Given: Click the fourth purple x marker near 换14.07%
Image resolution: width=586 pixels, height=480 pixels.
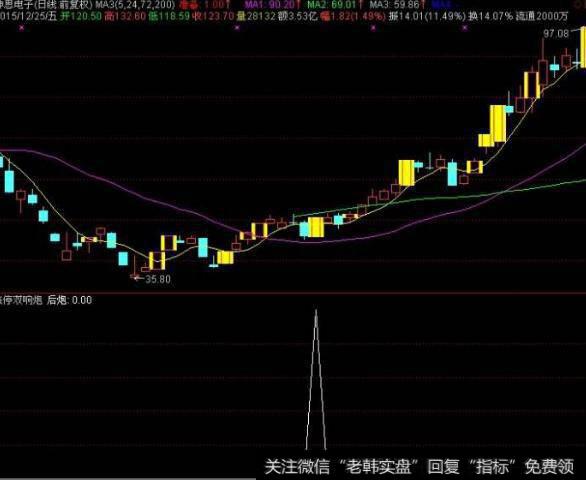Looking at the screenshot, I should 465,28.
